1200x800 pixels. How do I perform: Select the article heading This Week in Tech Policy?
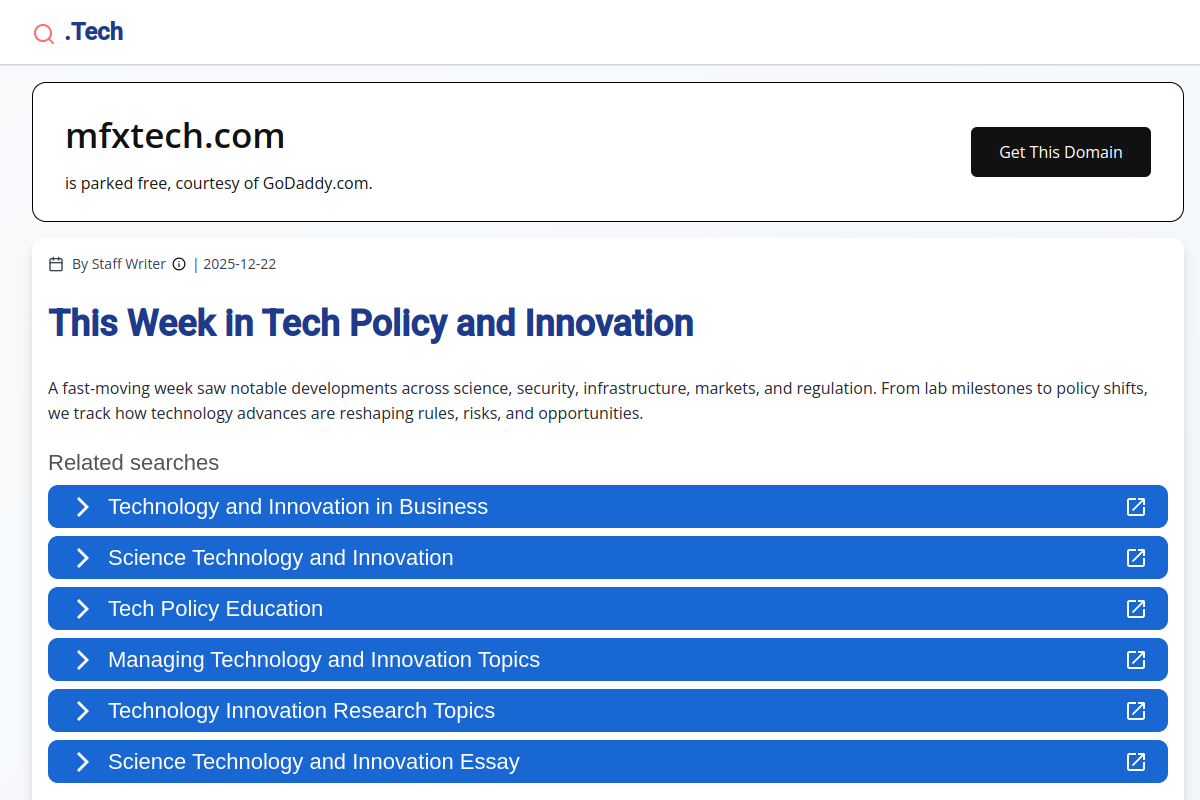click(x=370, y=323)
